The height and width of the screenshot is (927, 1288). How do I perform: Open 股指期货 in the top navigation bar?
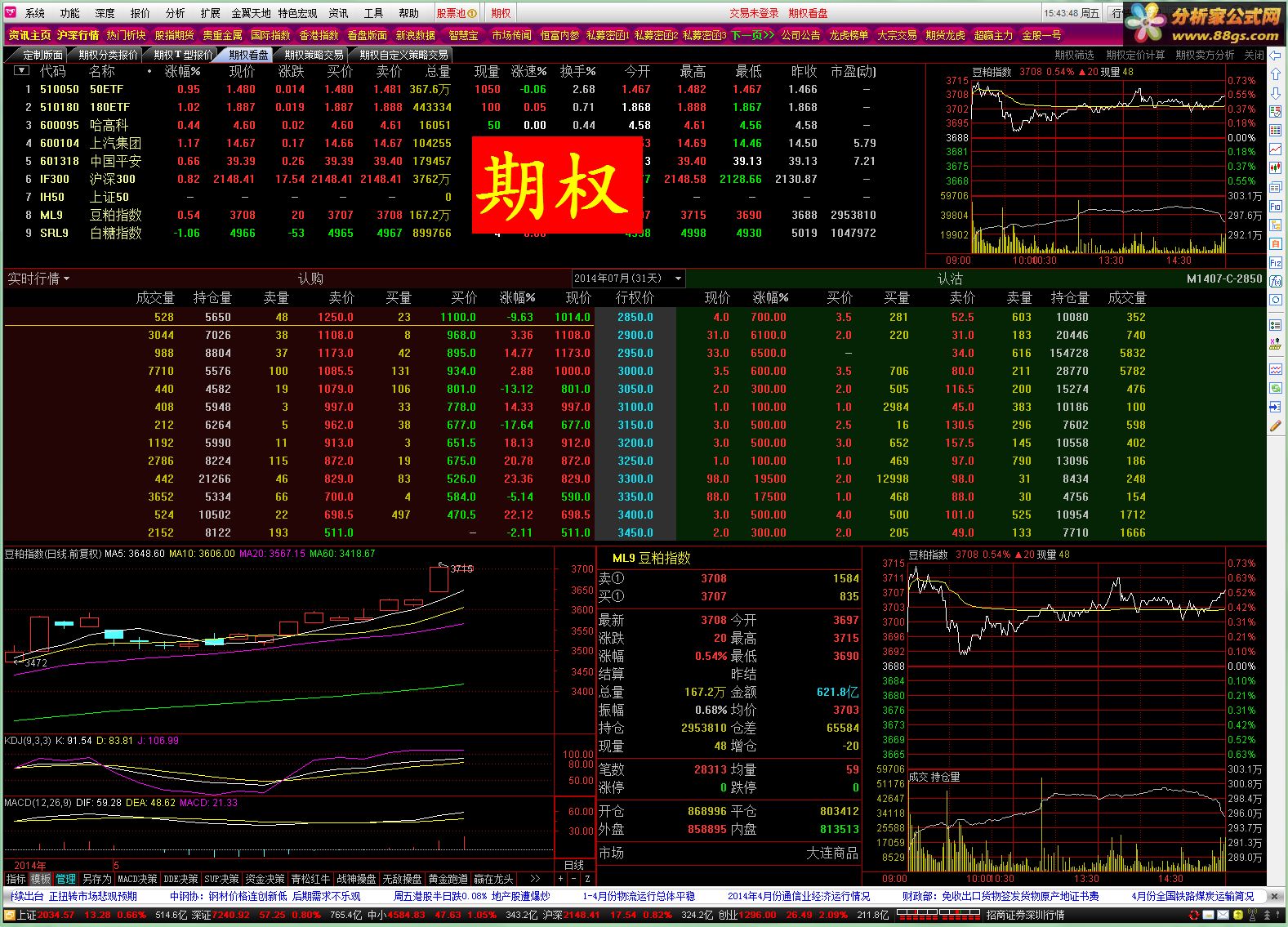pyautogui.click(x=174, y=35)
